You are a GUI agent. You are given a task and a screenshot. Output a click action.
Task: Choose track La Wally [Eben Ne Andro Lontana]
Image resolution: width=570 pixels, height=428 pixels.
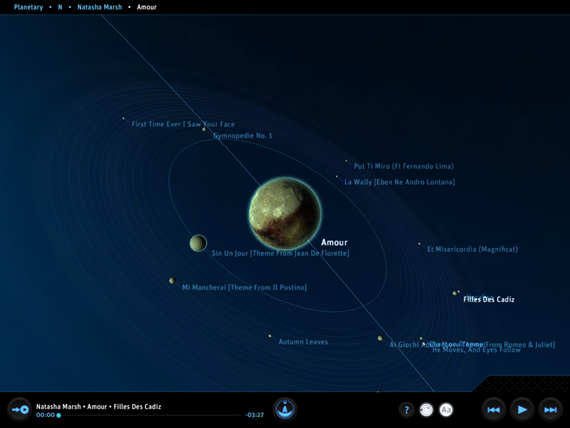(x=400, y=182)
